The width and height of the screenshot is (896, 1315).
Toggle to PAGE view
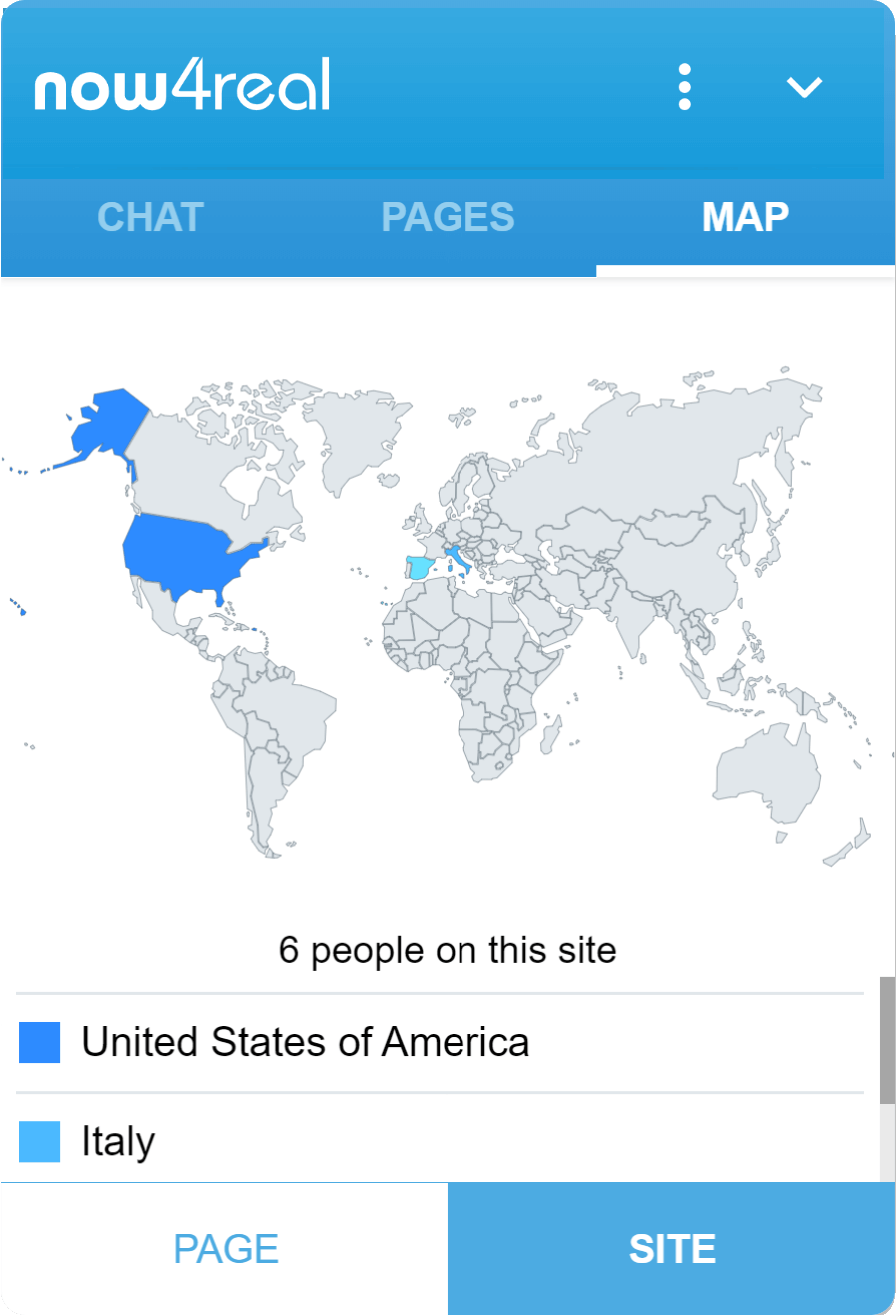[225, 1248]
